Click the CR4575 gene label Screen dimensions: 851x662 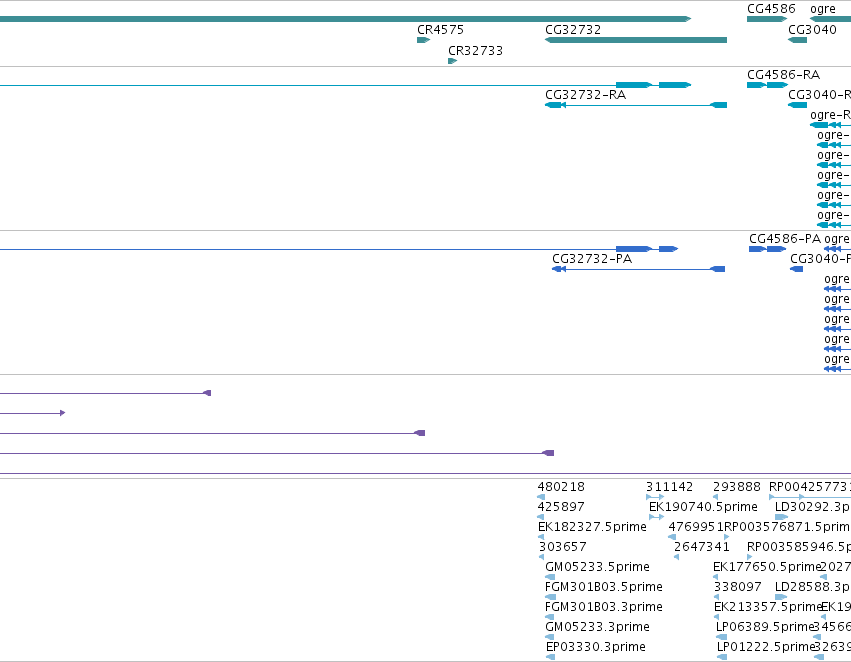[x=440, y=30]
